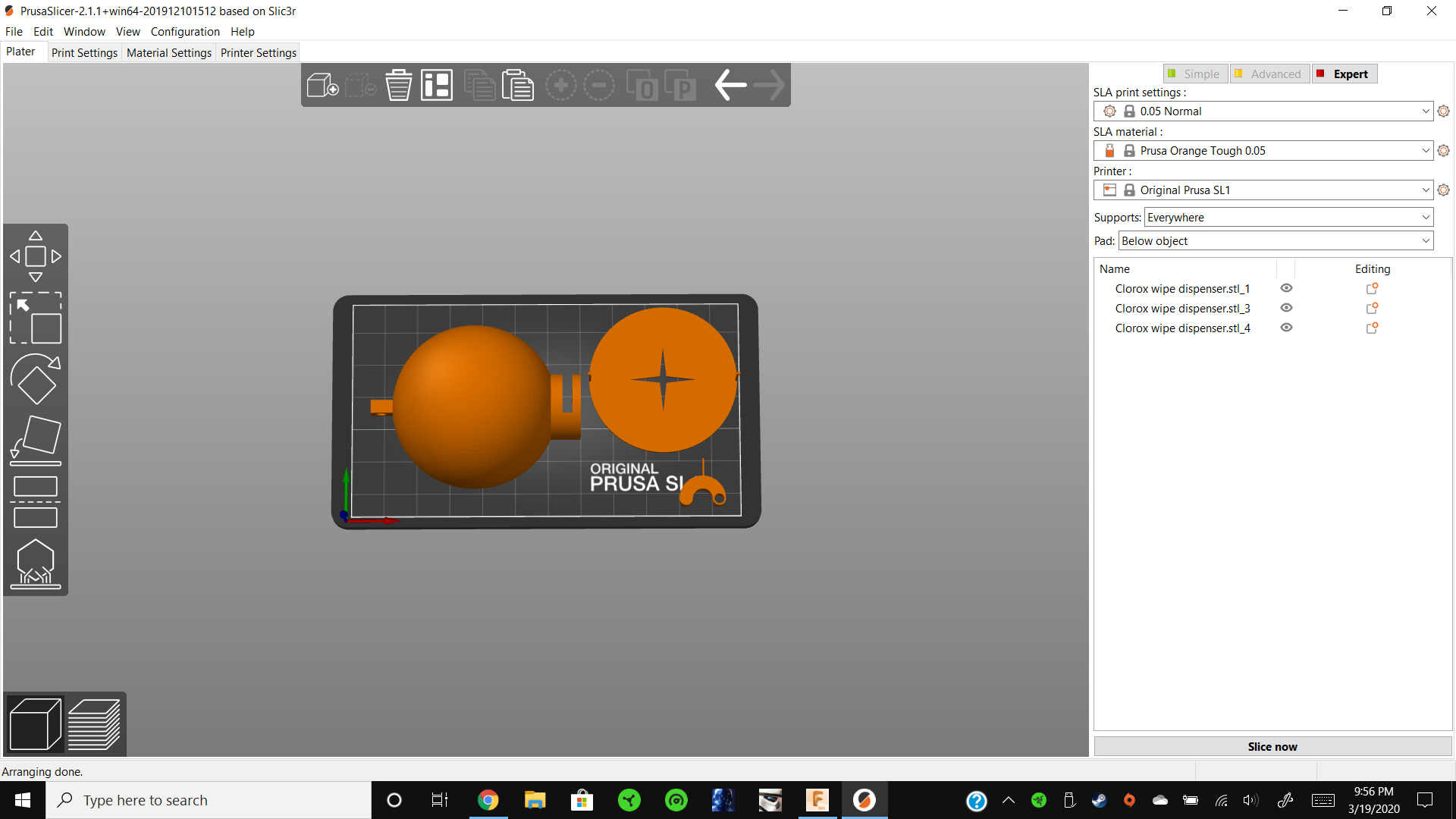
Task: Click the Remove instance minus icon
Action: (x=599, y=85)
